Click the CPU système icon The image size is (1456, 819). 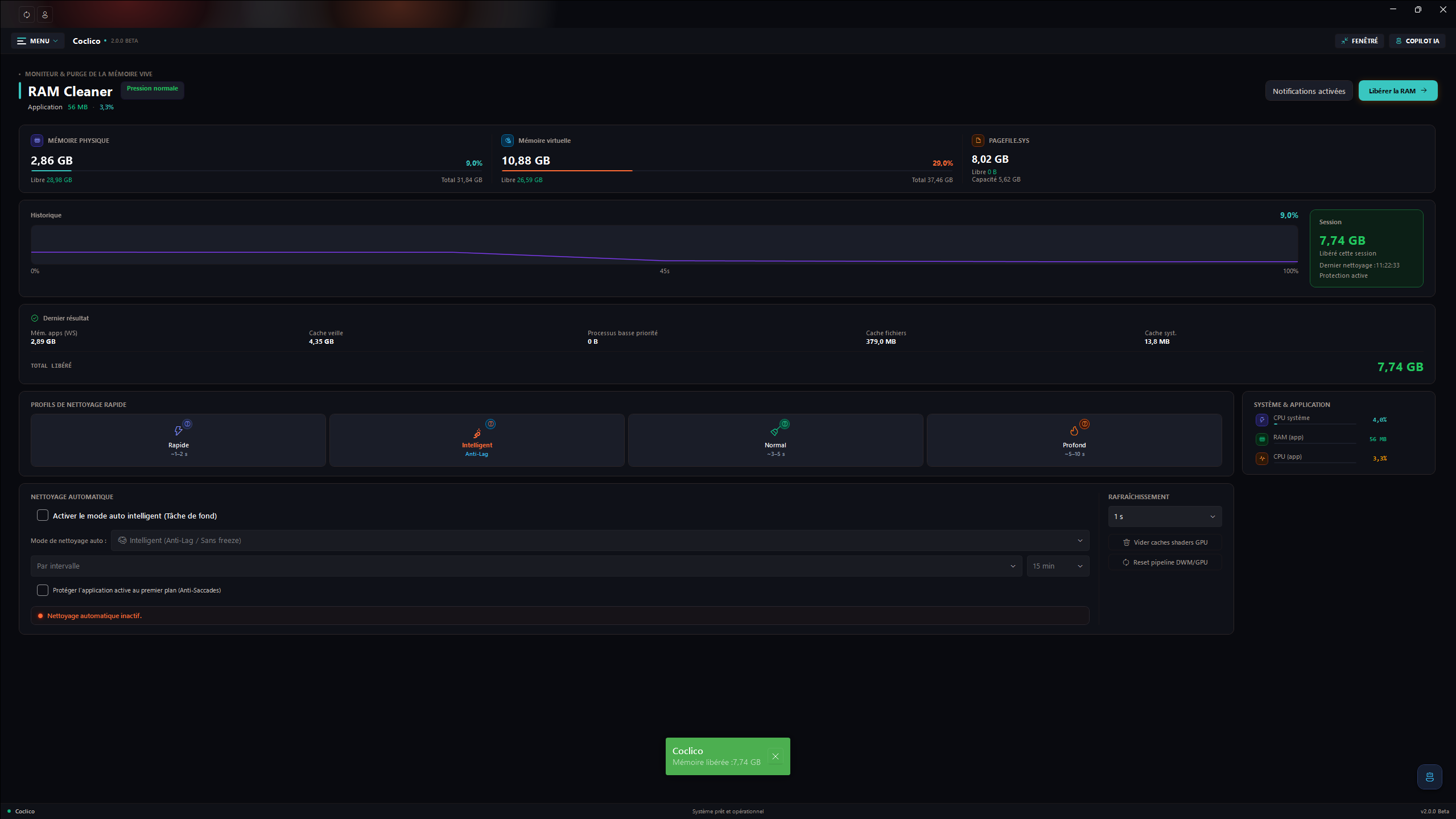[1262, 419]
